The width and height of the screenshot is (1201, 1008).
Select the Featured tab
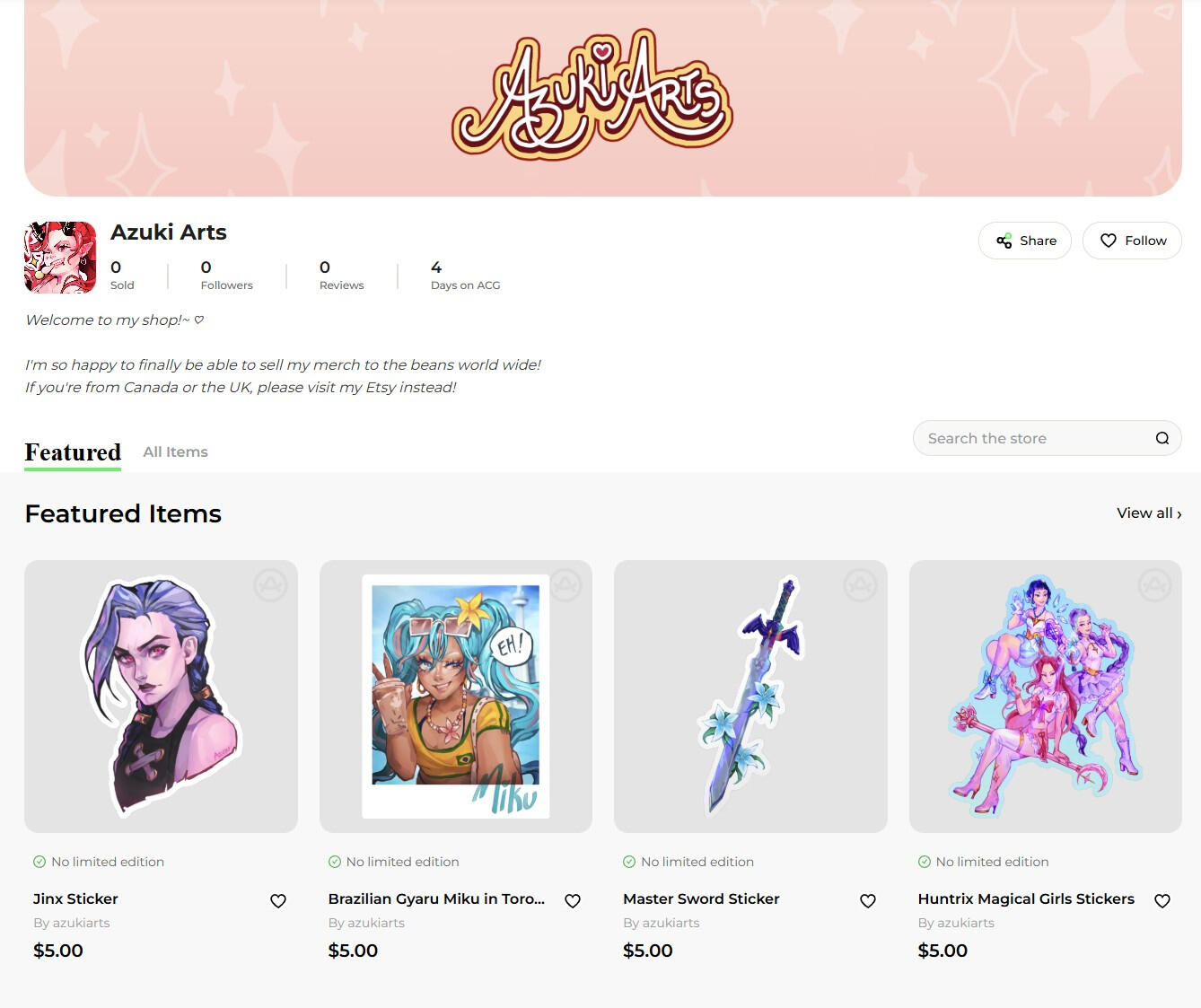coord(73,452)
